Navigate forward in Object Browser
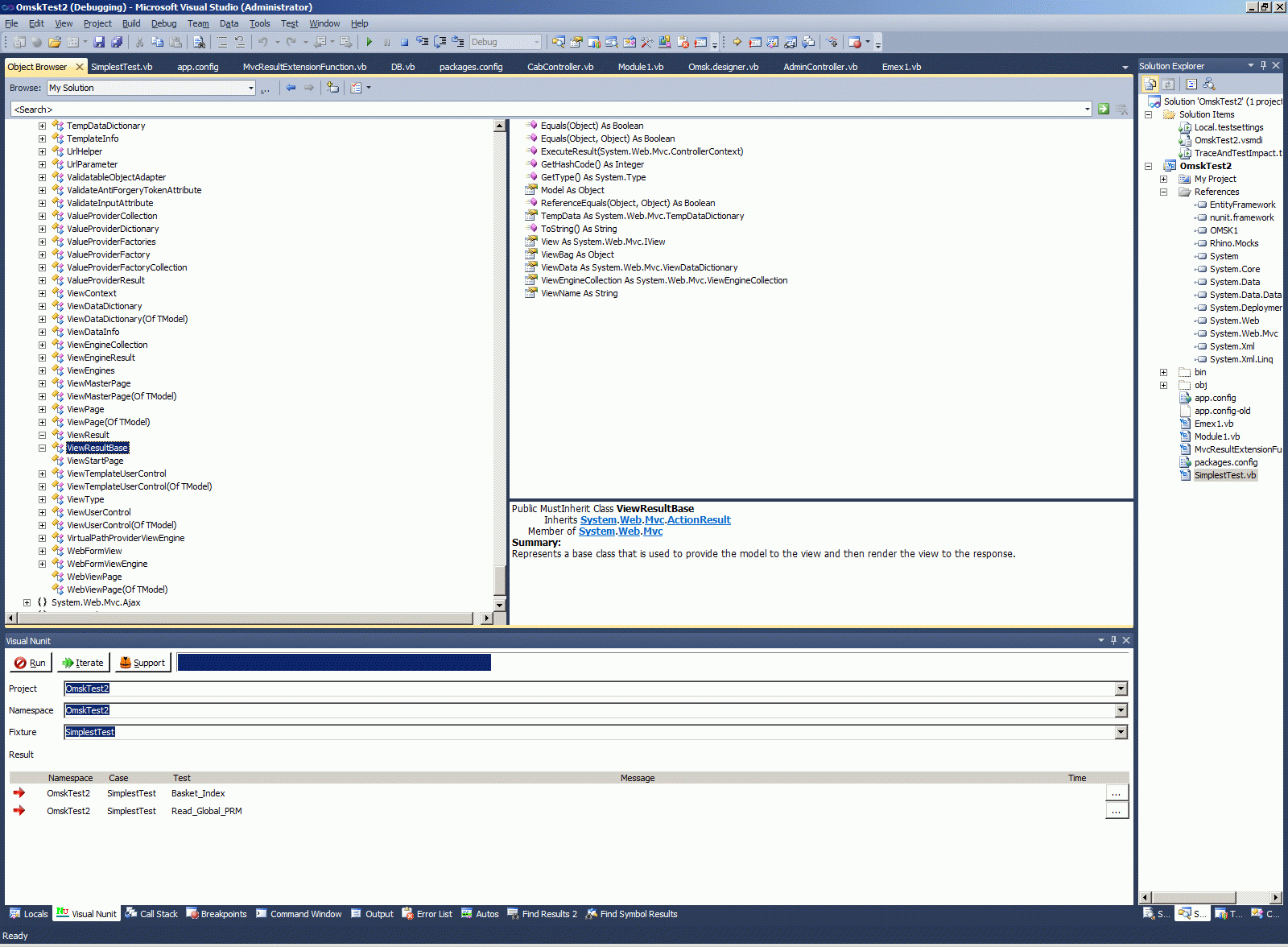Screen dimensions: 1288x947 309,88
